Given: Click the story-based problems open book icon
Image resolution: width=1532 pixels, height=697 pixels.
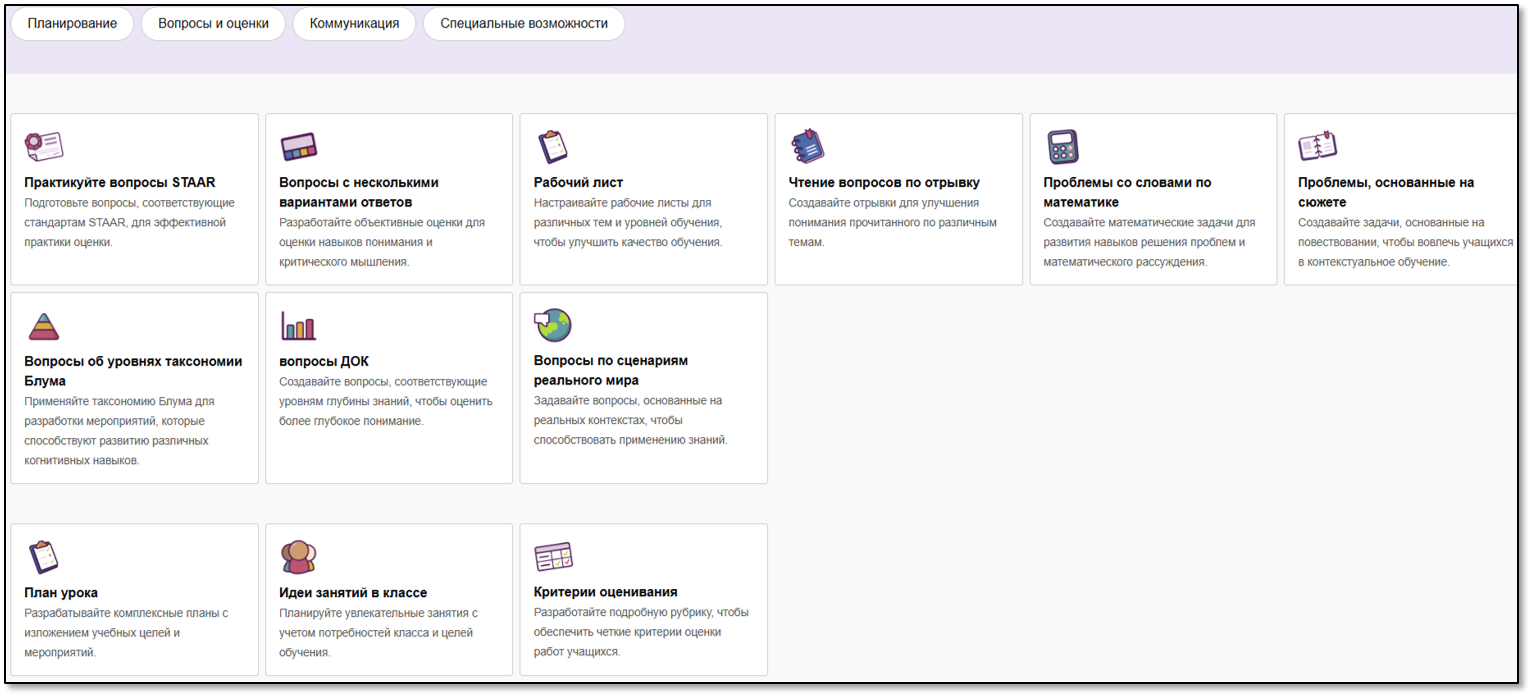Looking at the screenshot, I should tap(1318, 146).
